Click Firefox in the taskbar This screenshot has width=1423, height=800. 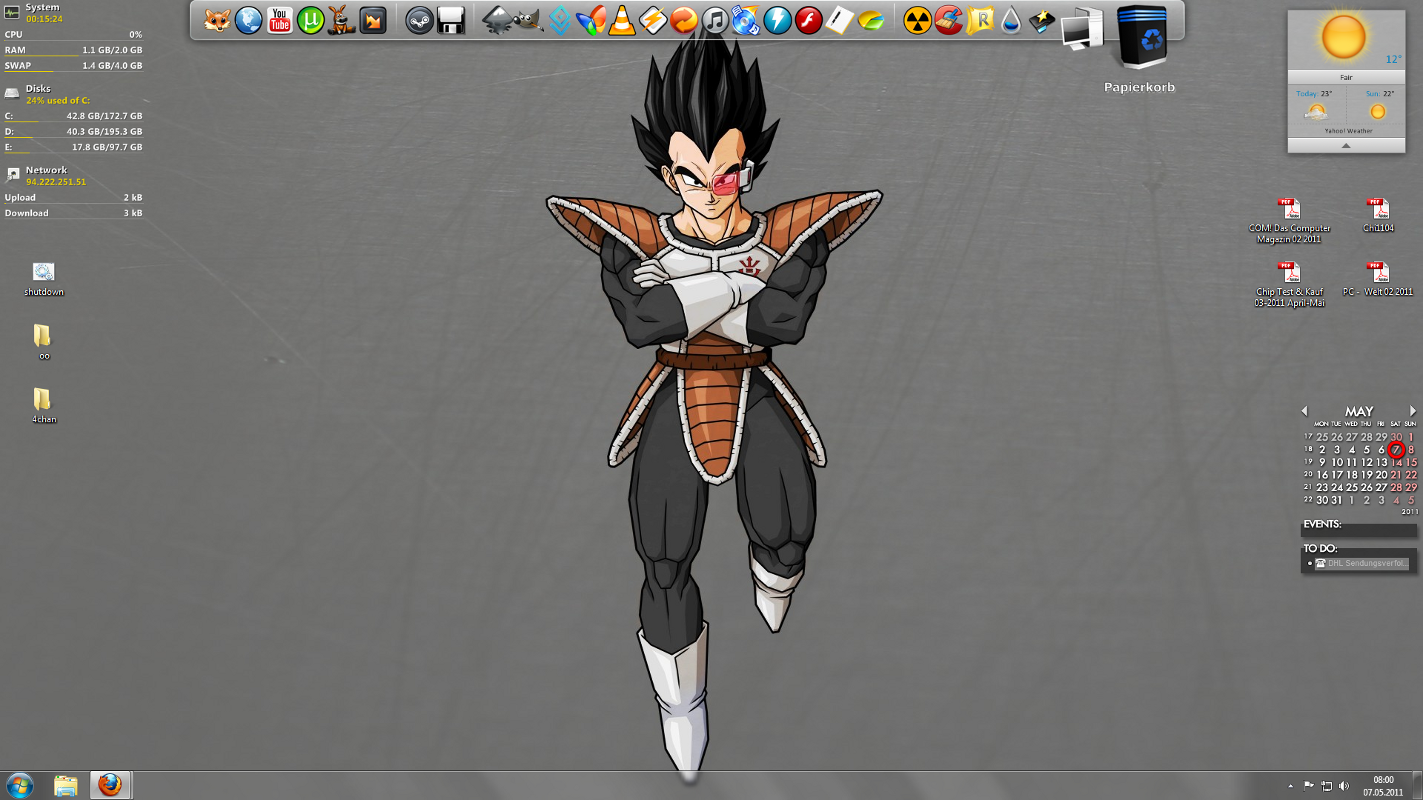coord(110,785)
